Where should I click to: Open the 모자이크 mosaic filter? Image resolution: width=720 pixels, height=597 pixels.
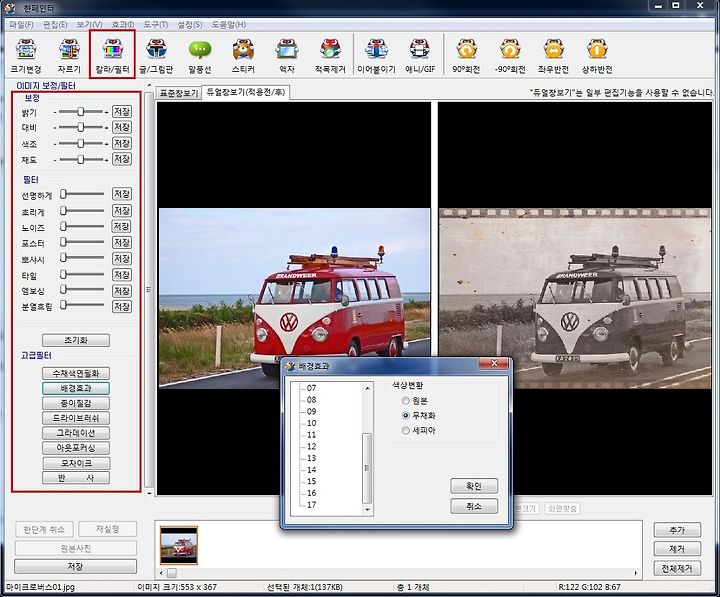(76, 463)
